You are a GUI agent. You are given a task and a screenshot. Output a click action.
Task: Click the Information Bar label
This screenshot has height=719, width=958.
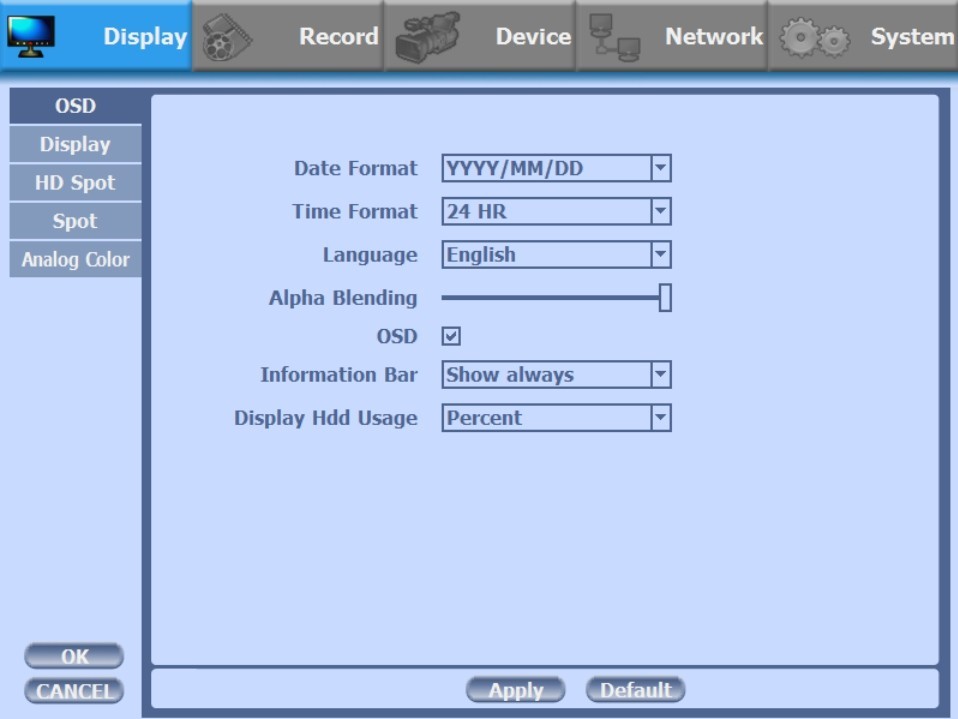point(339,374)
